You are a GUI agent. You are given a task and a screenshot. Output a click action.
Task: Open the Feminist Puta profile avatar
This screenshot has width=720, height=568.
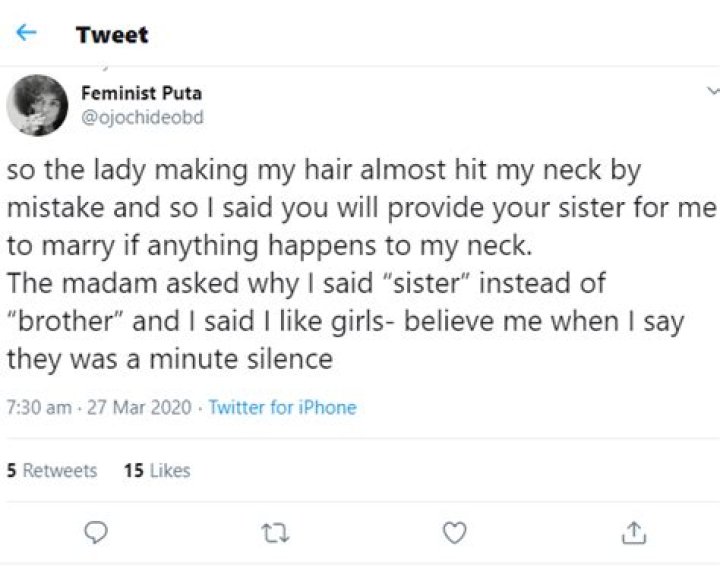point(38,104)
